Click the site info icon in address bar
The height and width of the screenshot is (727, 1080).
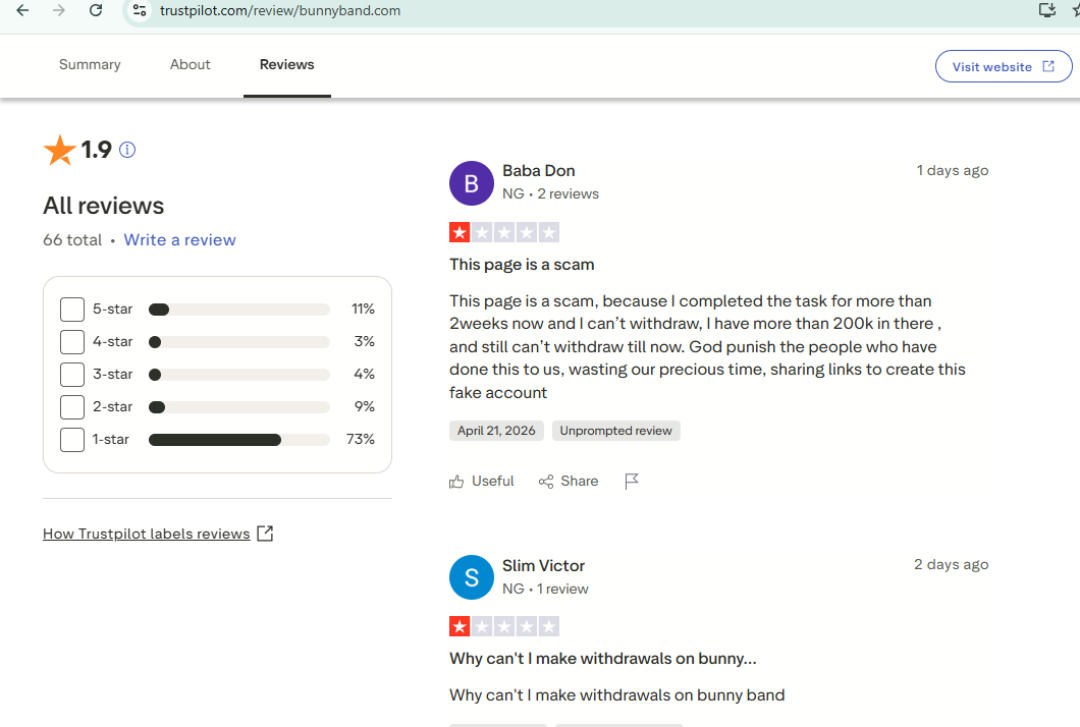[140, 10]
